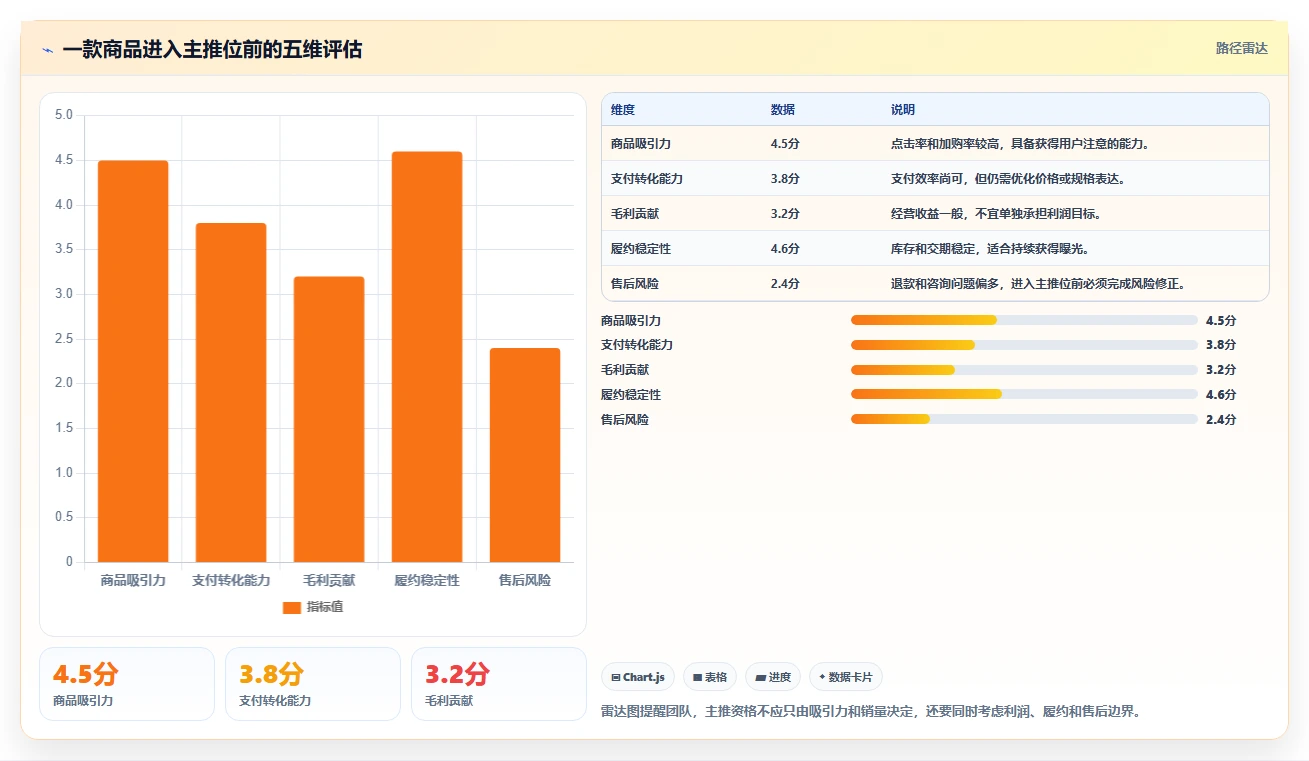Click the 2.4分 value beside progress bar
Viewport: 1309px width, 761px height.
1221,420
